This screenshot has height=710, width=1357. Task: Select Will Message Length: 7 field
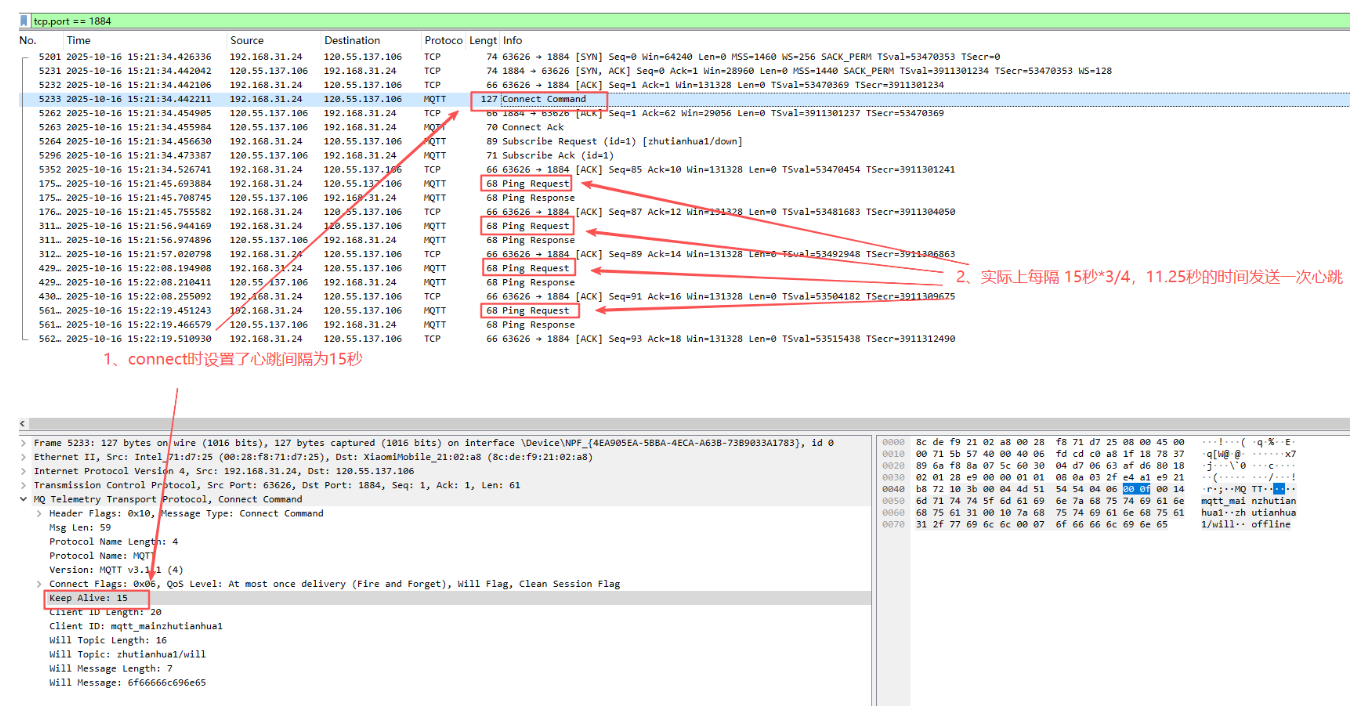click(111, 668)
